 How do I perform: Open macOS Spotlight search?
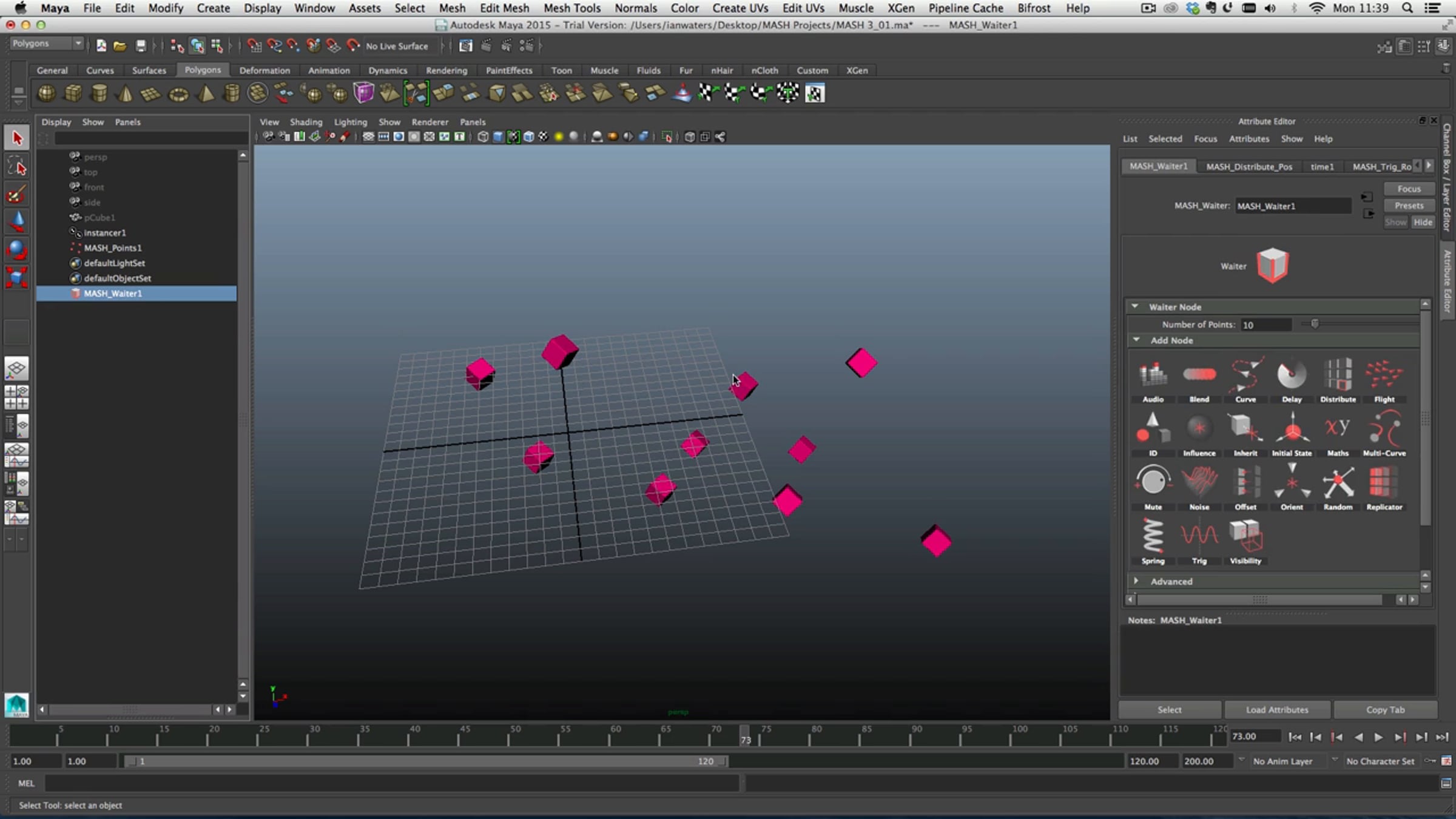point(1407,8)
